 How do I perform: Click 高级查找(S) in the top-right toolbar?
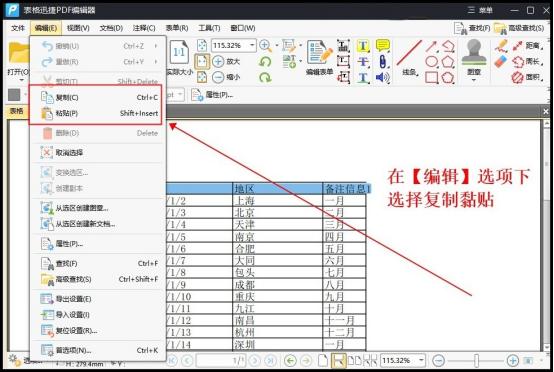point(519,28)
